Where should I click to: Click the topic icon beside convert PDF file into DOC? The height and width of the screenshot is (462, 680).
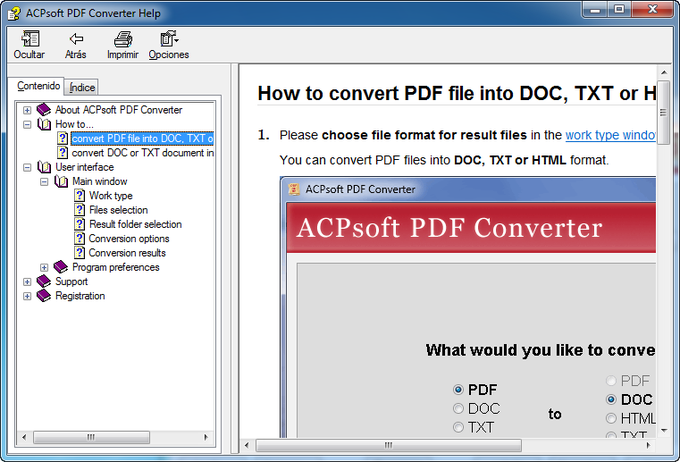point(62,138)
